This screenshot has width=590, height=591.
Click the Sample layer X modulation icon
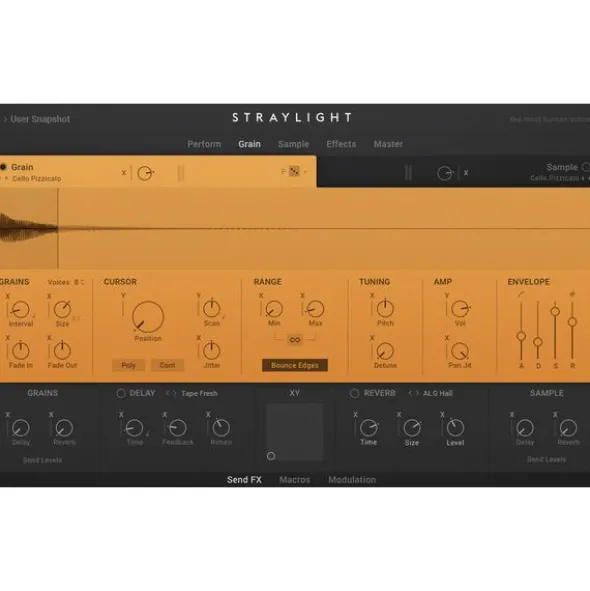coord(466,173)
